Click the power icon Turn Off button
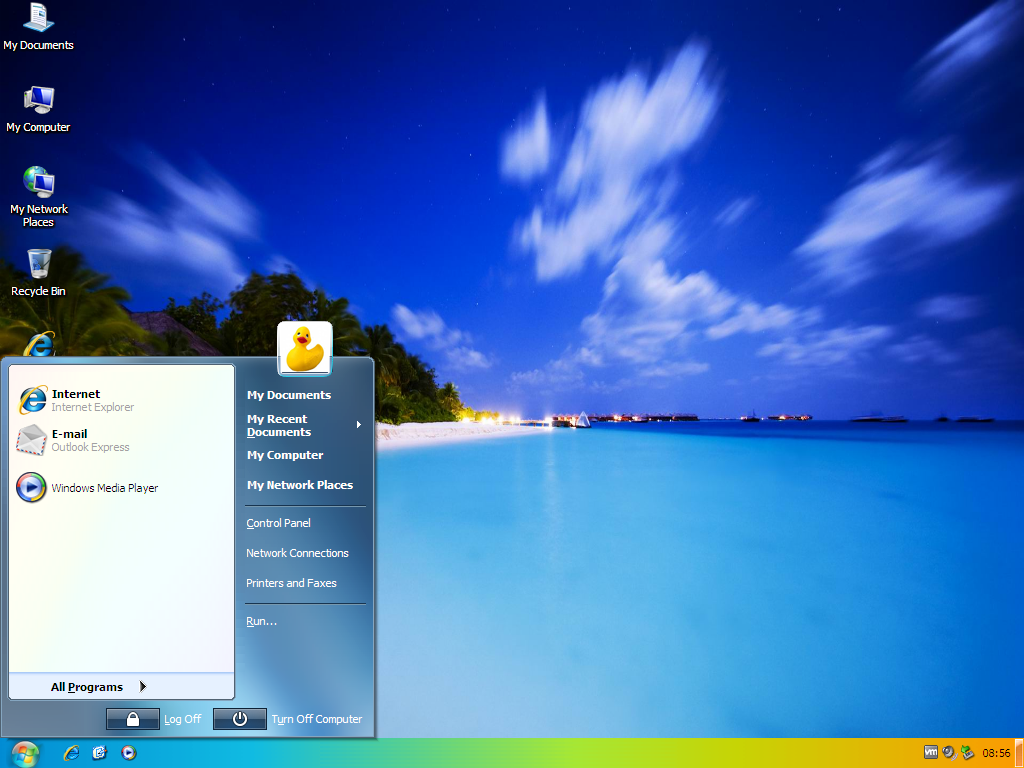 coord(240,719)
